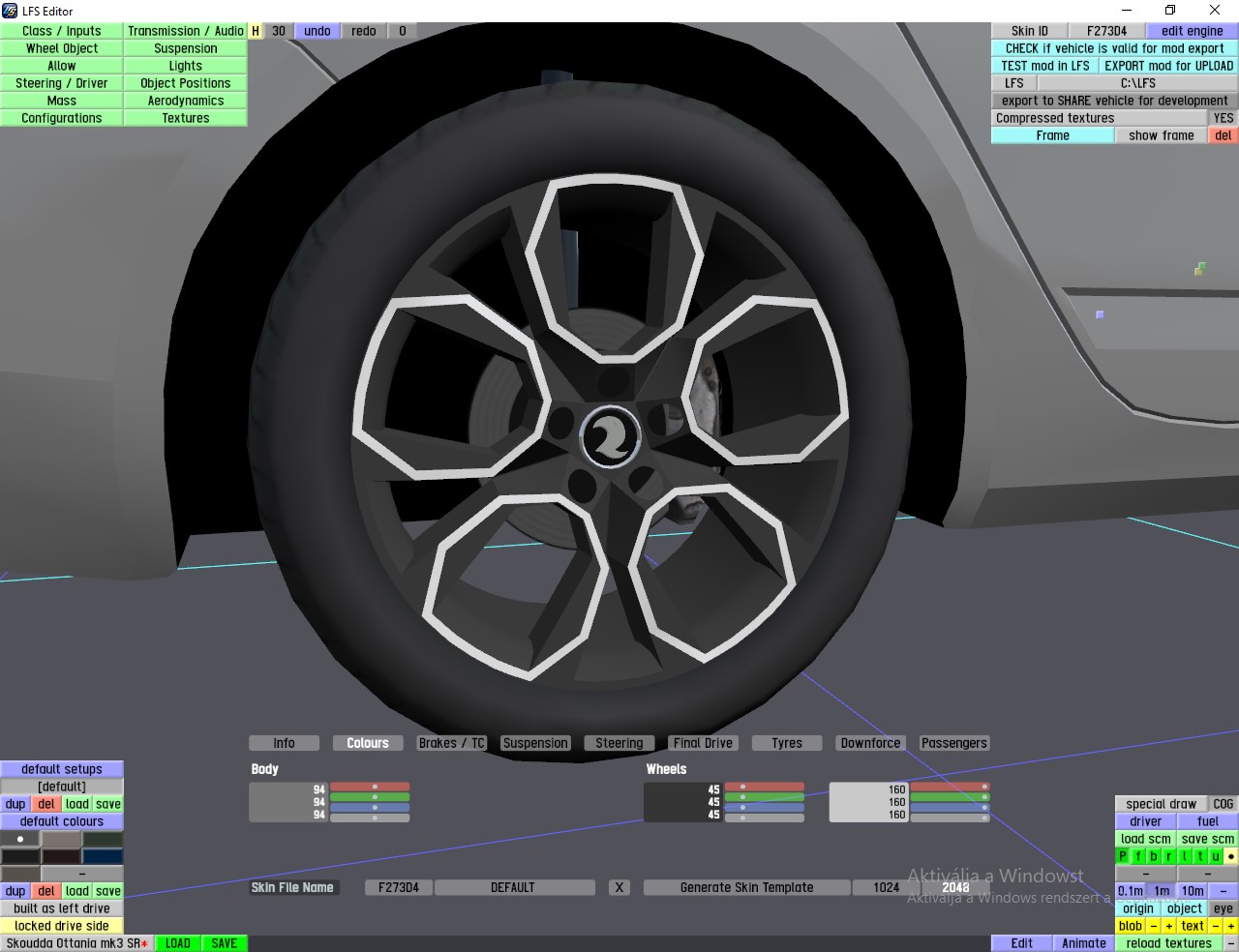Screen dimensions: 1239x952
Task: Click the F273D4 skin file name field
Action: (x=399, y=887)
